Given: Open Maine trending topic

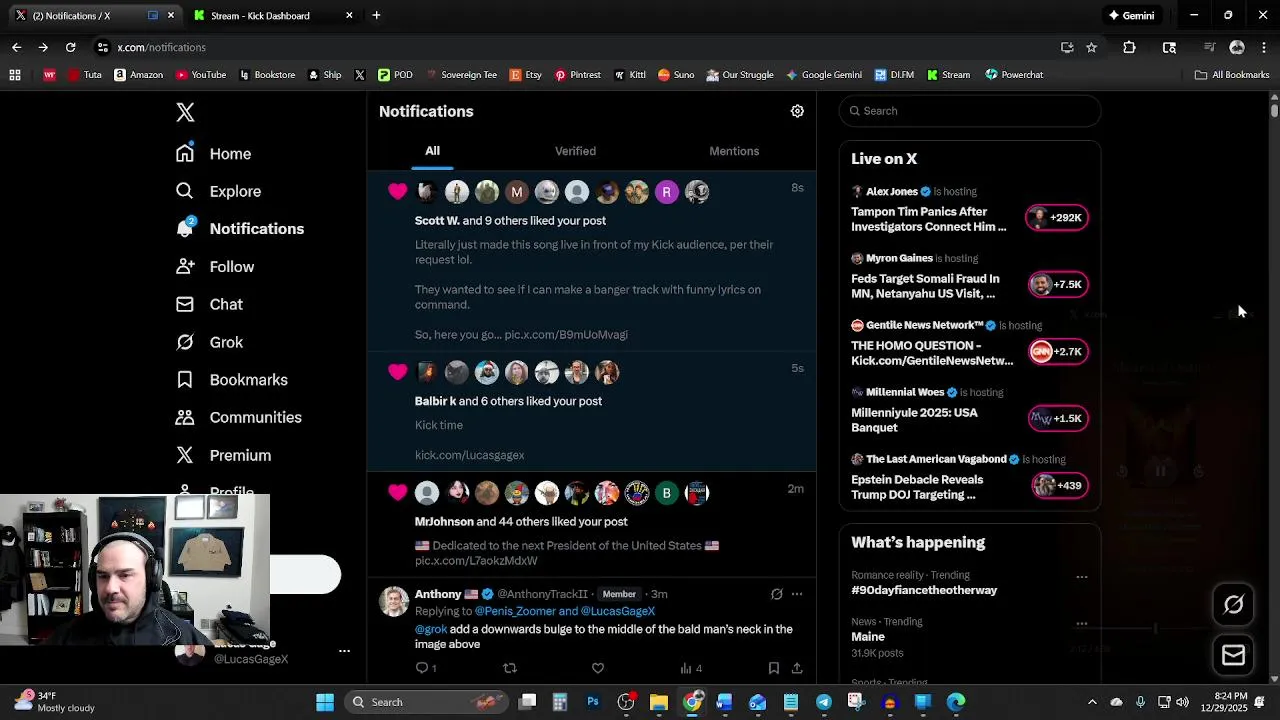Looking at the screenshot, I should tap(868, 637).
